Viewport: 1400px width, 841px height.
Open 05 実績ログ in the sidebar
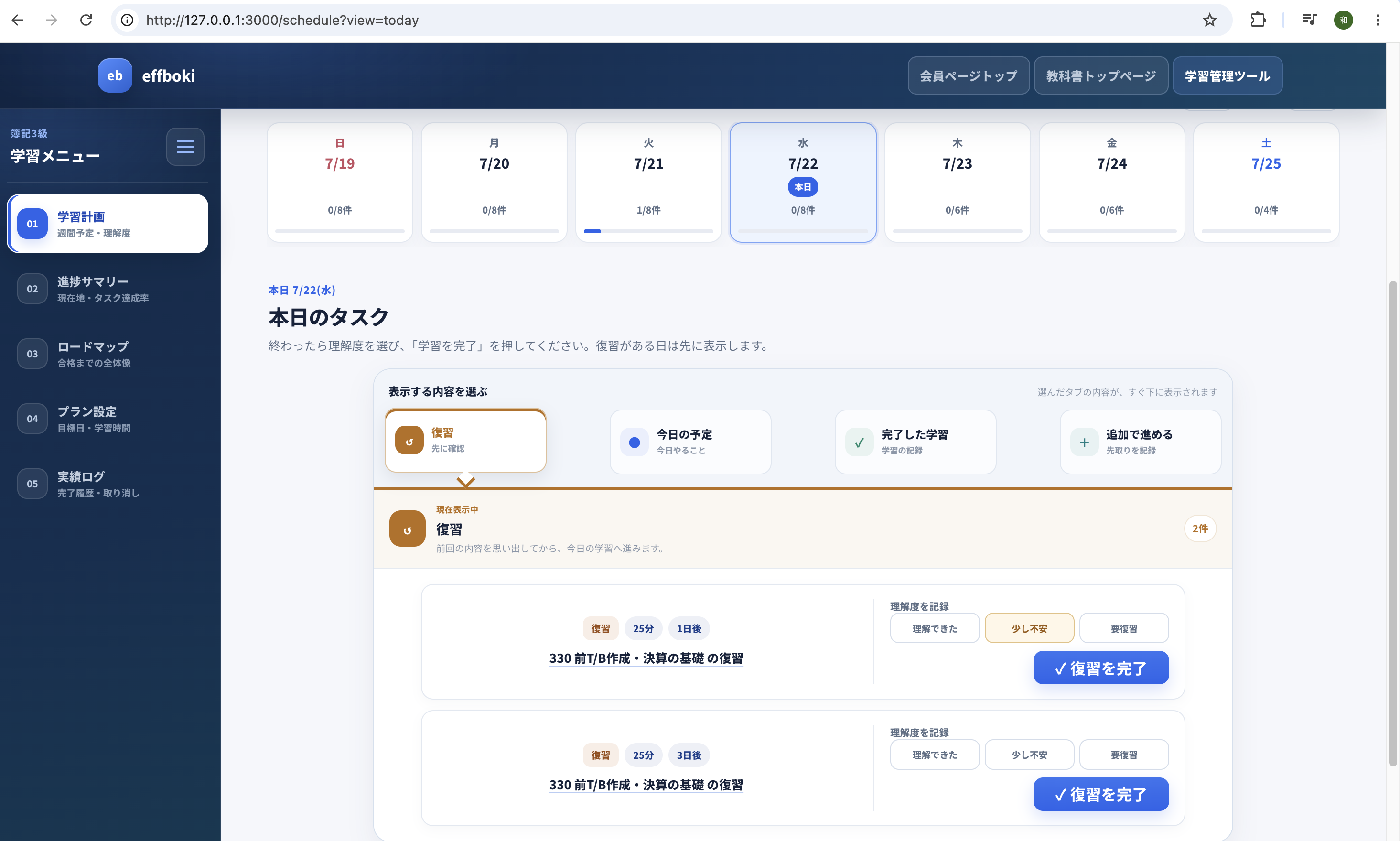[108, 484]
